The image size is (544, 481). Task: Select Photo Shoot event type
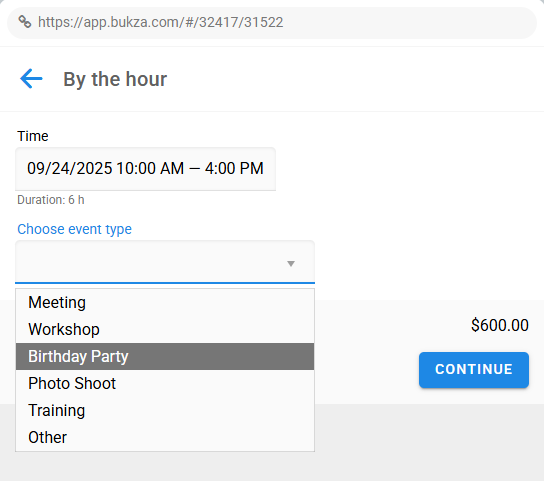coord(165,383)
